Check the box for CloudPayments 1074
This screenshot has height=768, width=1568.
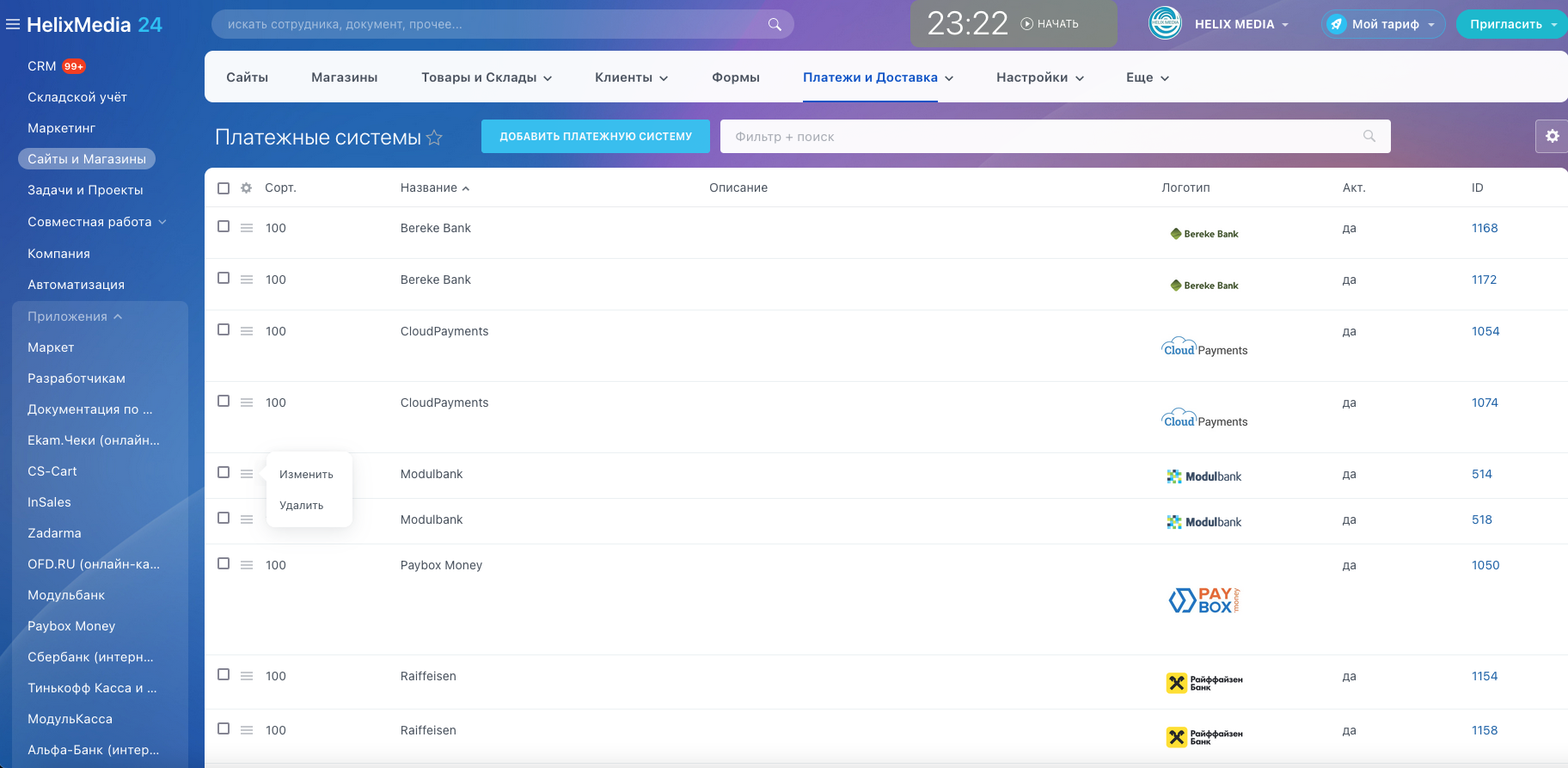click(224, 401)
